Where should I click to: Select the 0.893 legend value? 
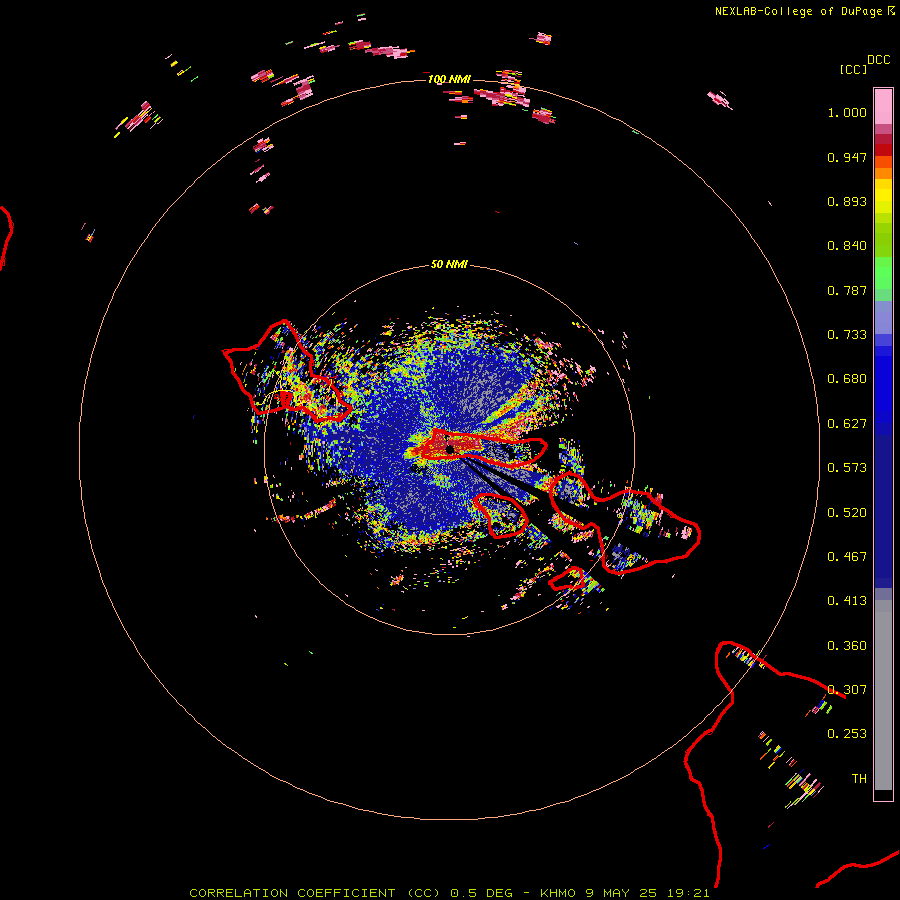(847, 201)
